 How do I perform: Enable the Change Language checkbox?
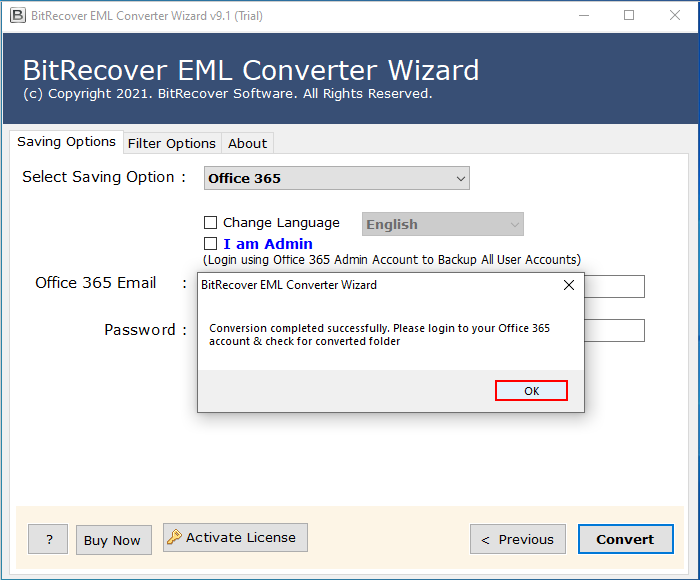coord(210,223)
